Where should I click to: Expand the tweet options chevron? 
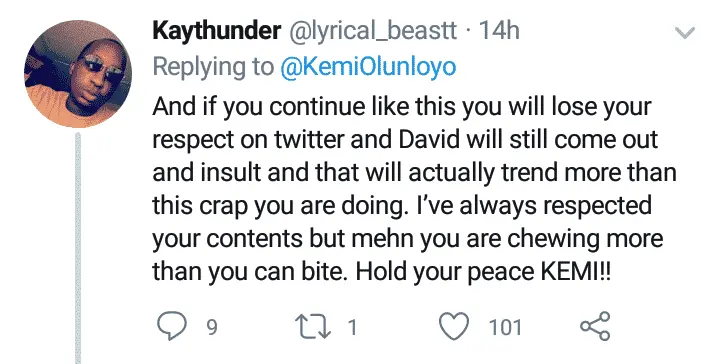pos(685,33)
